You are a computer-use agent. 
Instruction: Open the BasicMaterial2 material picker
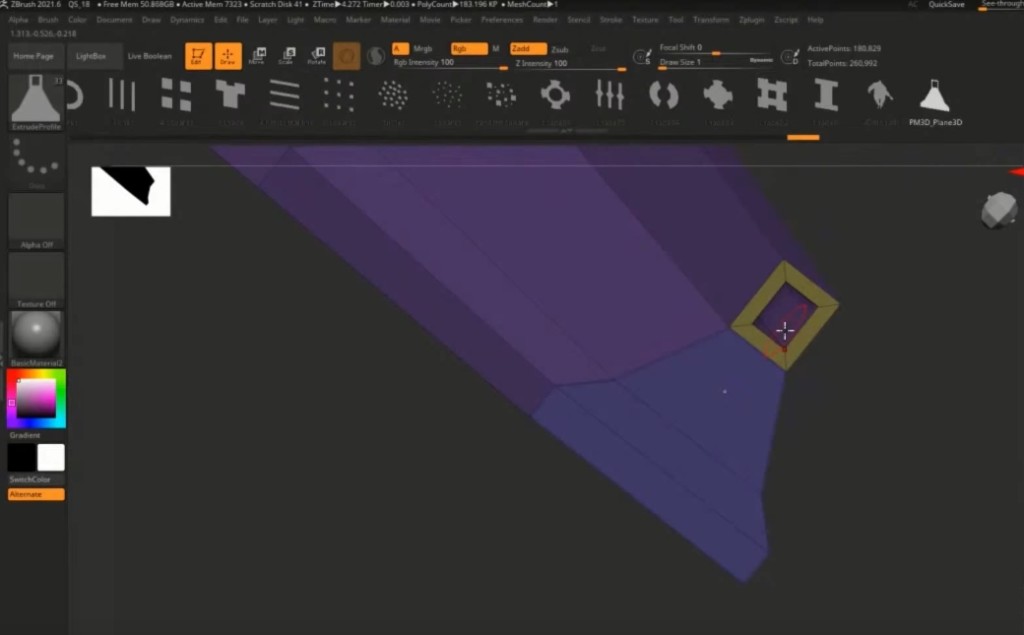pyautogui.click(x=37, y=337)
